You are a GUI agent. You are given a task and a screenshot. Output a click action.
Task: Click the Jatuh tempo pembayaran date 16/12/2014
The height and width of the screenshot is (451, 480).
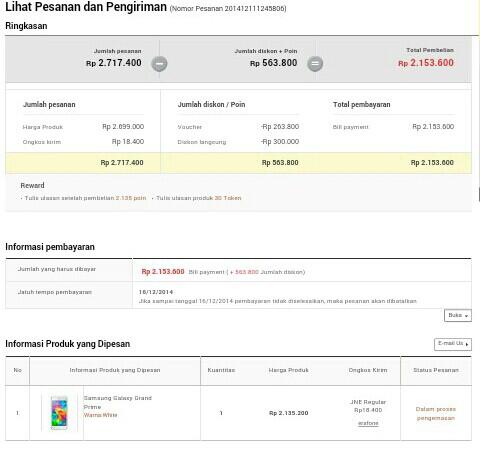tap(156, 292)
